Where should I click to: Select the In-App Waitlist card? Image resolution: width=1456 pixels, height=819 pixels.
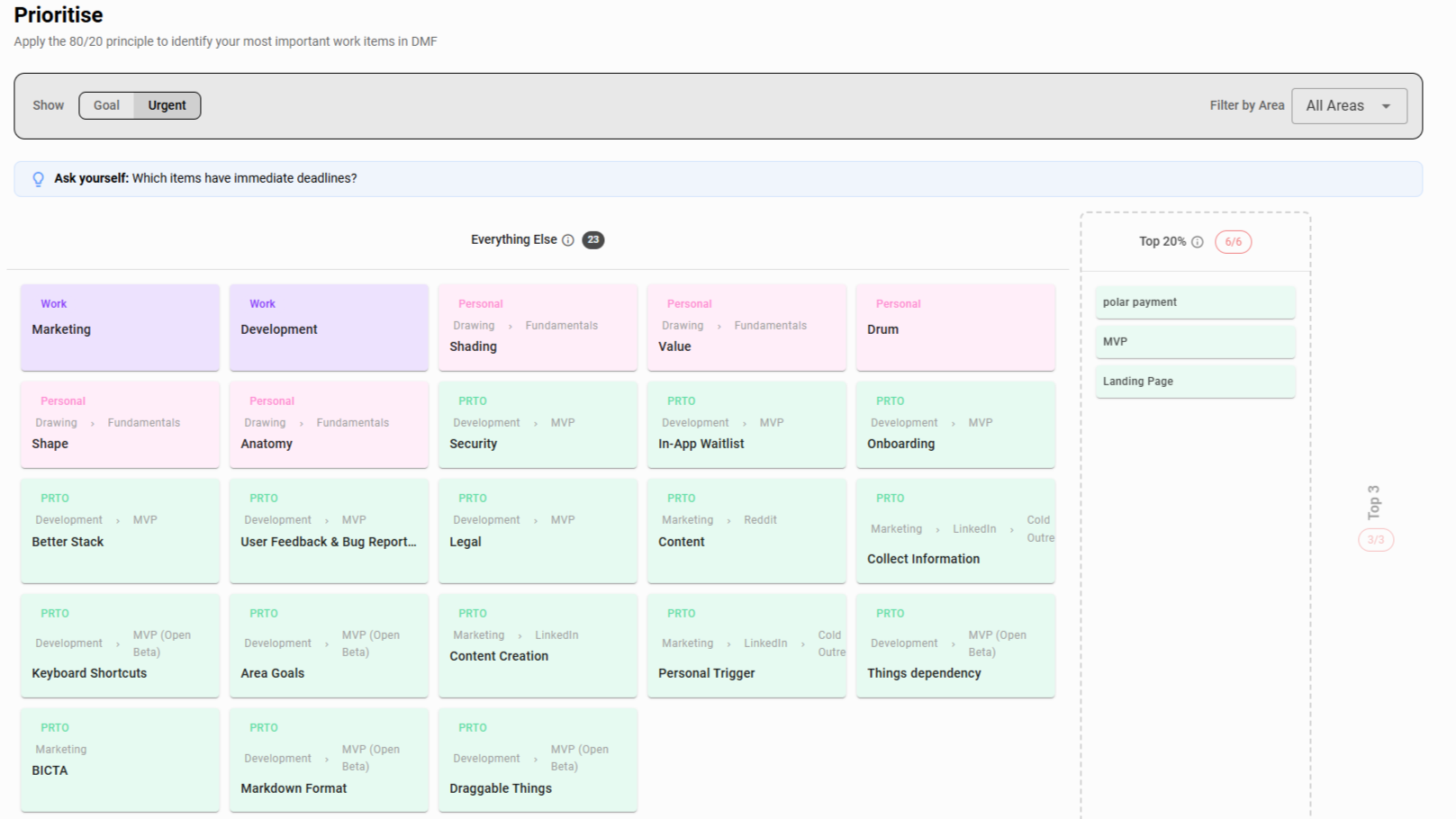click(746, 425)
